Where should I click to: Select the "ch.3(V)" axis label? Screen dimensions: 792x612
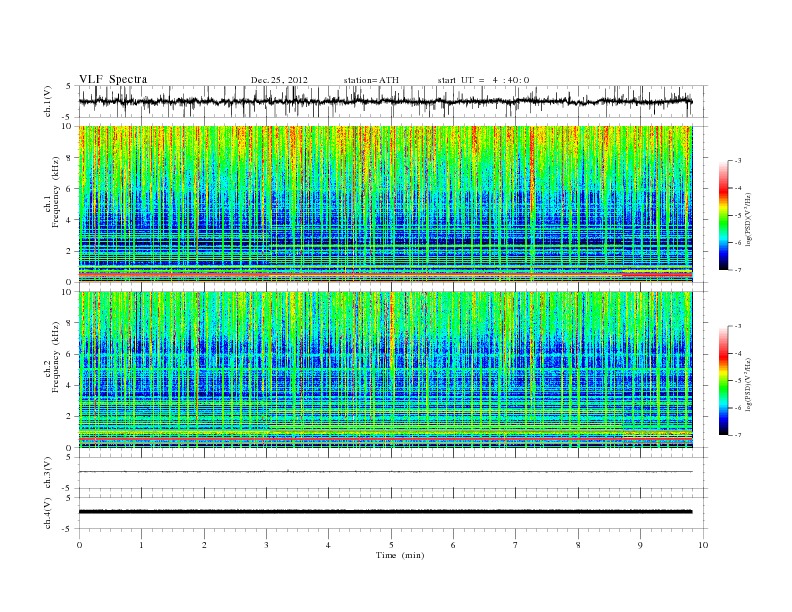point(48,473)
